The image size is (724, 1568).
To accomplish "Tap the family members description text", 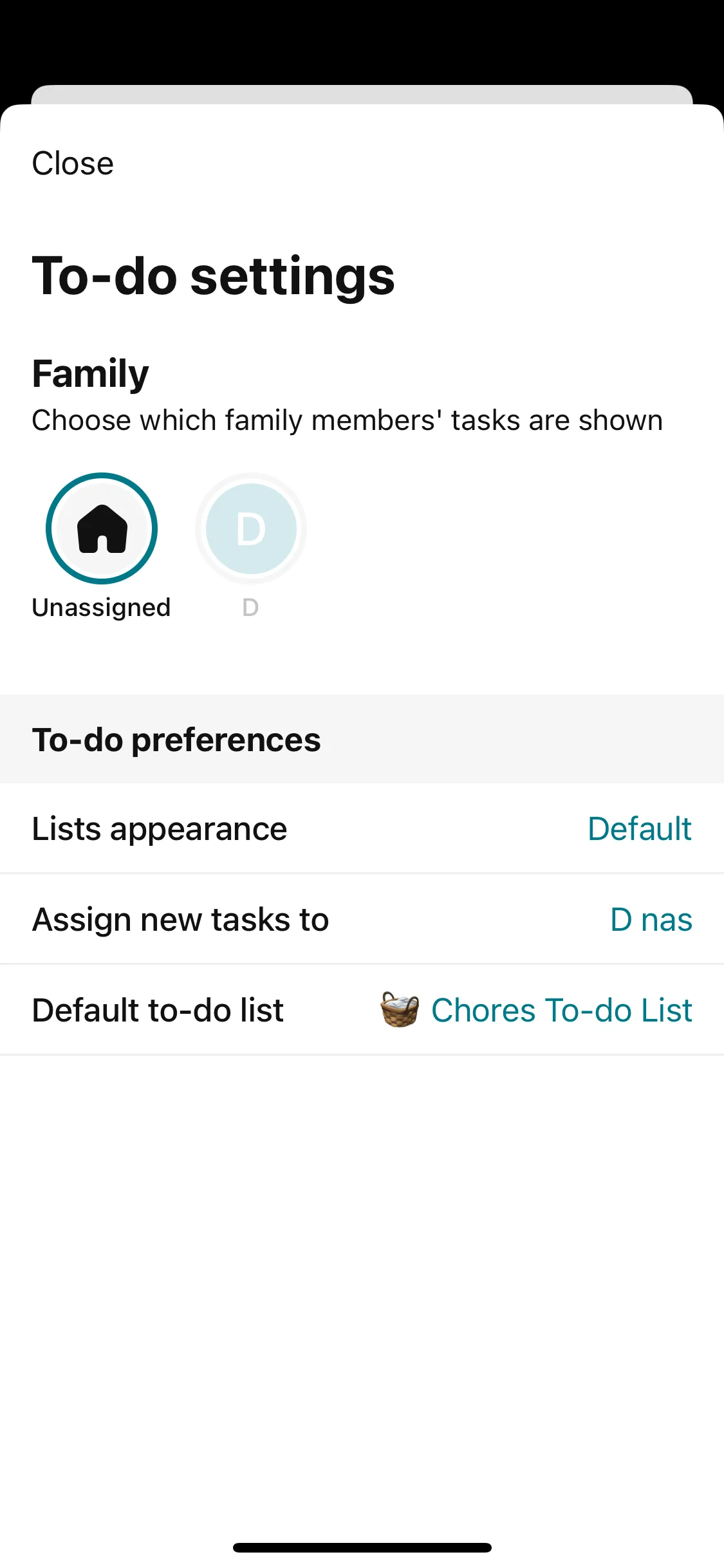I will point(347,420).
